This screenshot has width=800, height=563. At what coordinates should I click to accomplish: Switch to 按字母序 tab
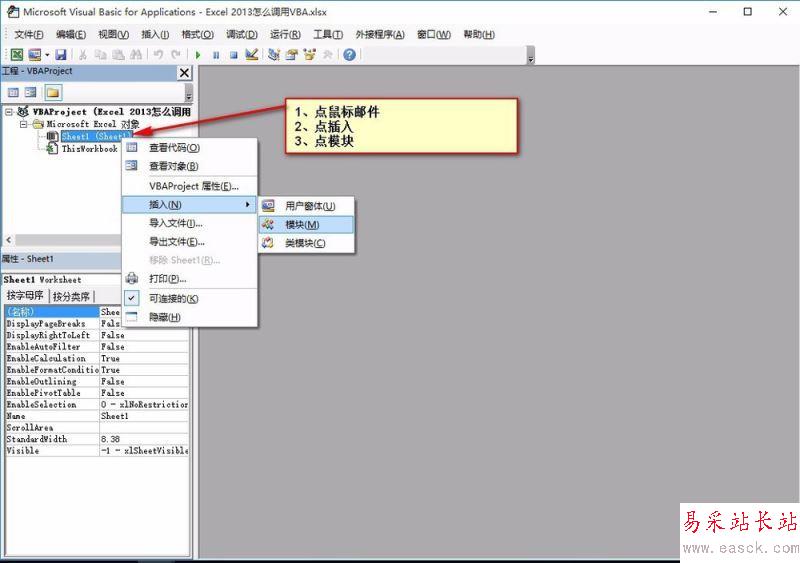coord(26,296)
